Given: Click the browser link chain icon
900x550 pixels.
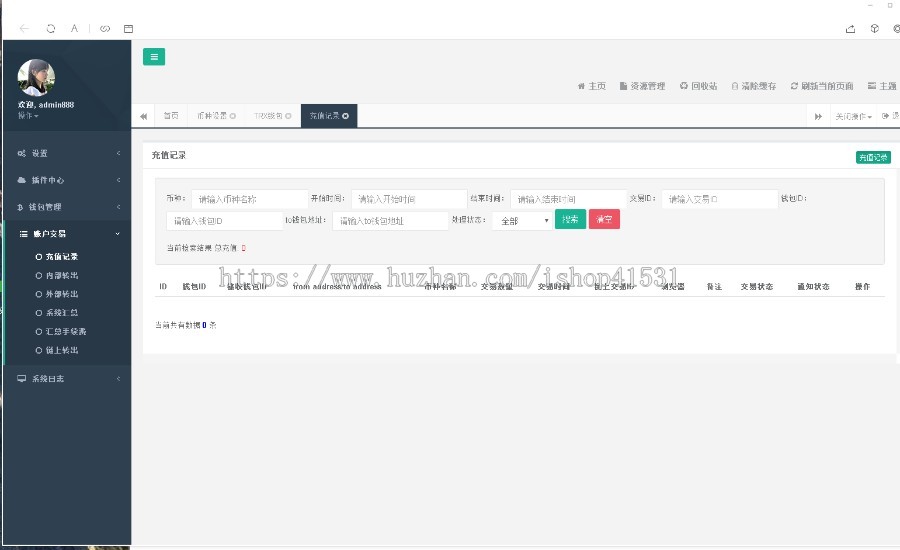Looking at the screenshot, I should point(105,28).
